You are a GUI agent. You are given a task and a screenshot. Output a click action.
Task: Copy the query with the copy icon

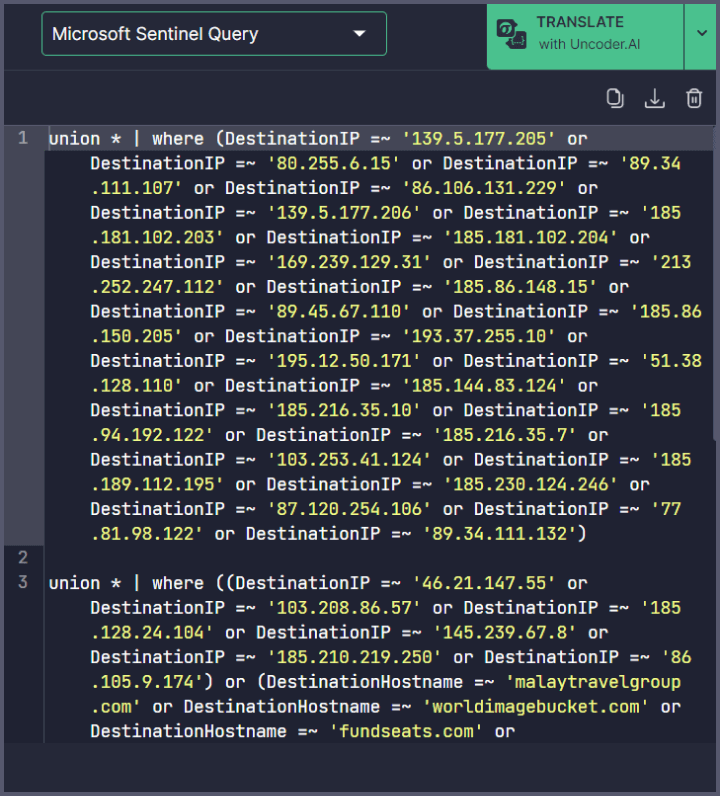coord(615,98)
